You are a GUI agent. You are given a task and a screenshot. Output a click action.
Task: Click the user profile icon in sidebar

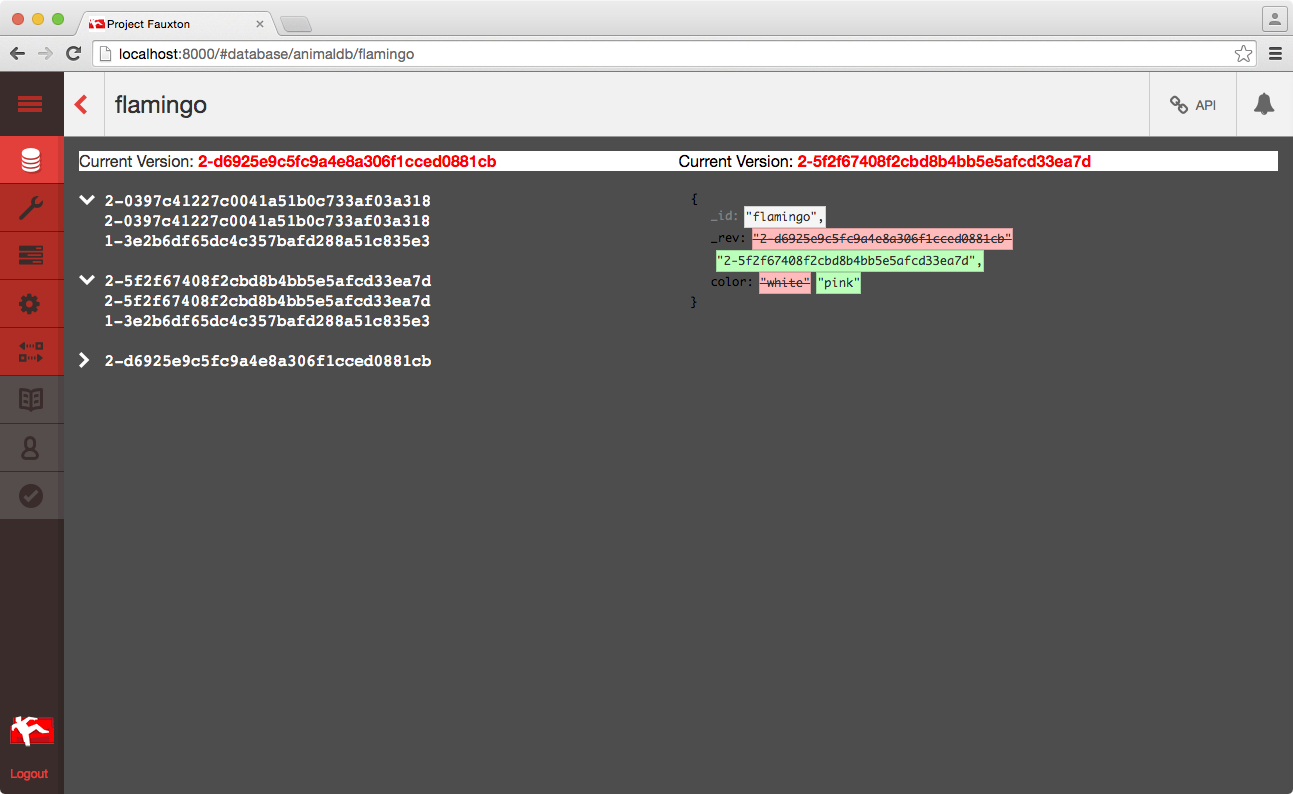click(31, 448)
